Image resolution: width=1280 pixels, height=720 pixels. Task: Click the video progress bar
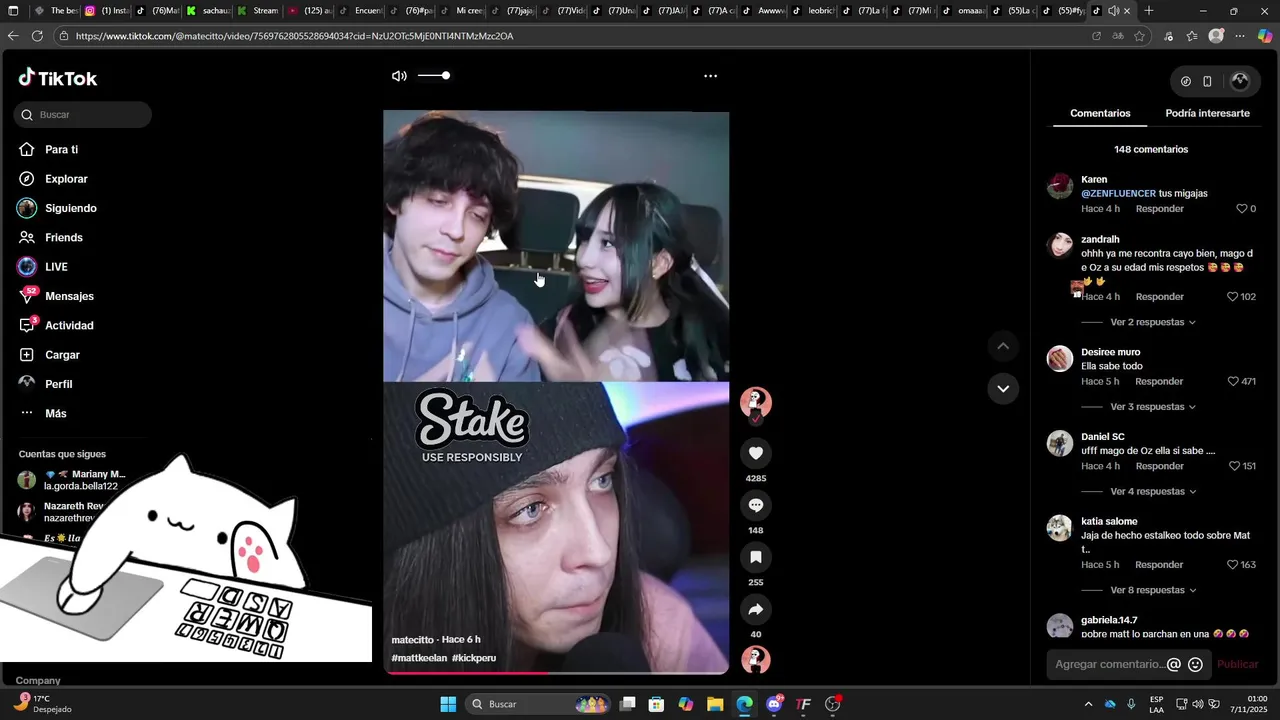pos(556,672)
